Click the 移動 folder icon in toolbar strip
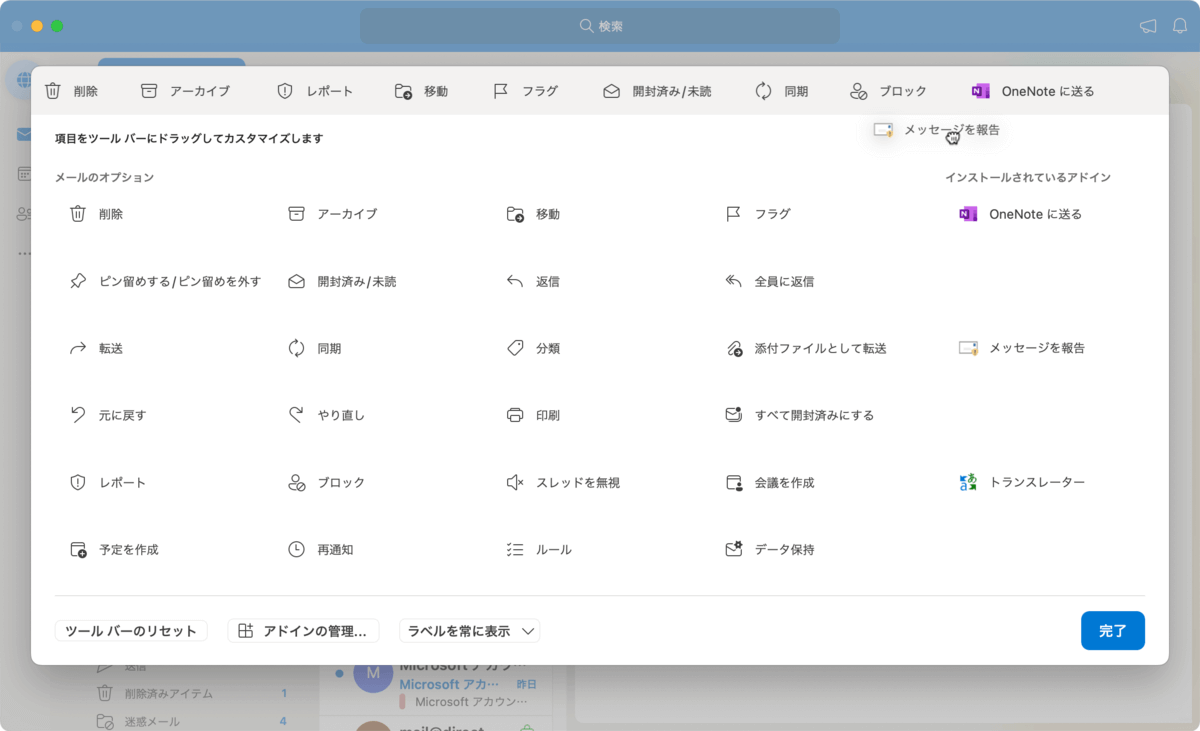1200x731 pixels. click(403, 91)
